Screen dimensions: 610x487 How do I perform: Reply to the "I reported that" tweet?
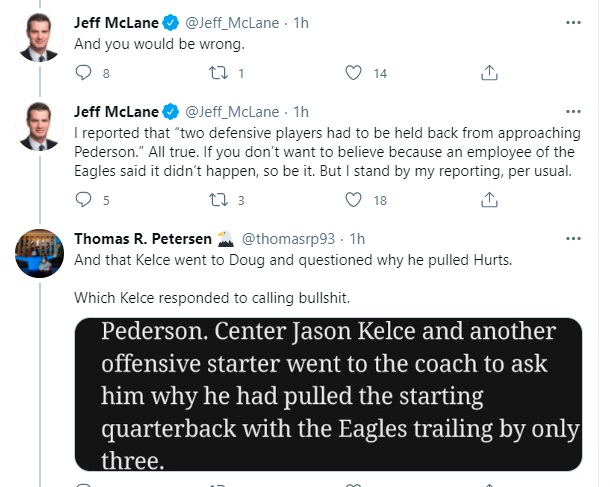pos(83,200)
